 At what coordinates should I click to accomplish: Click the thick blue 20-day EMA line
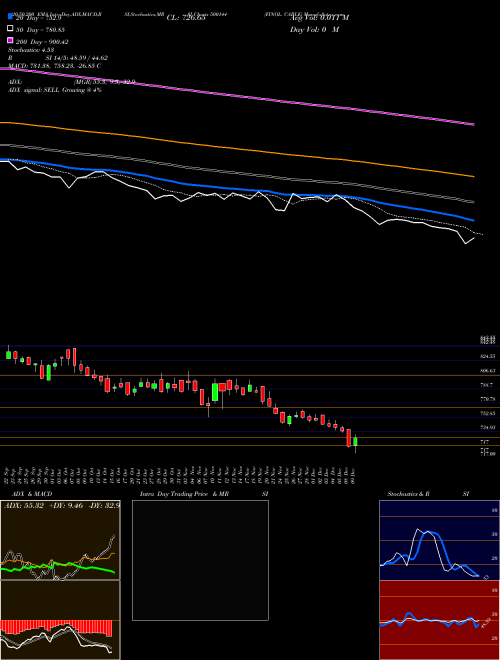236,191
